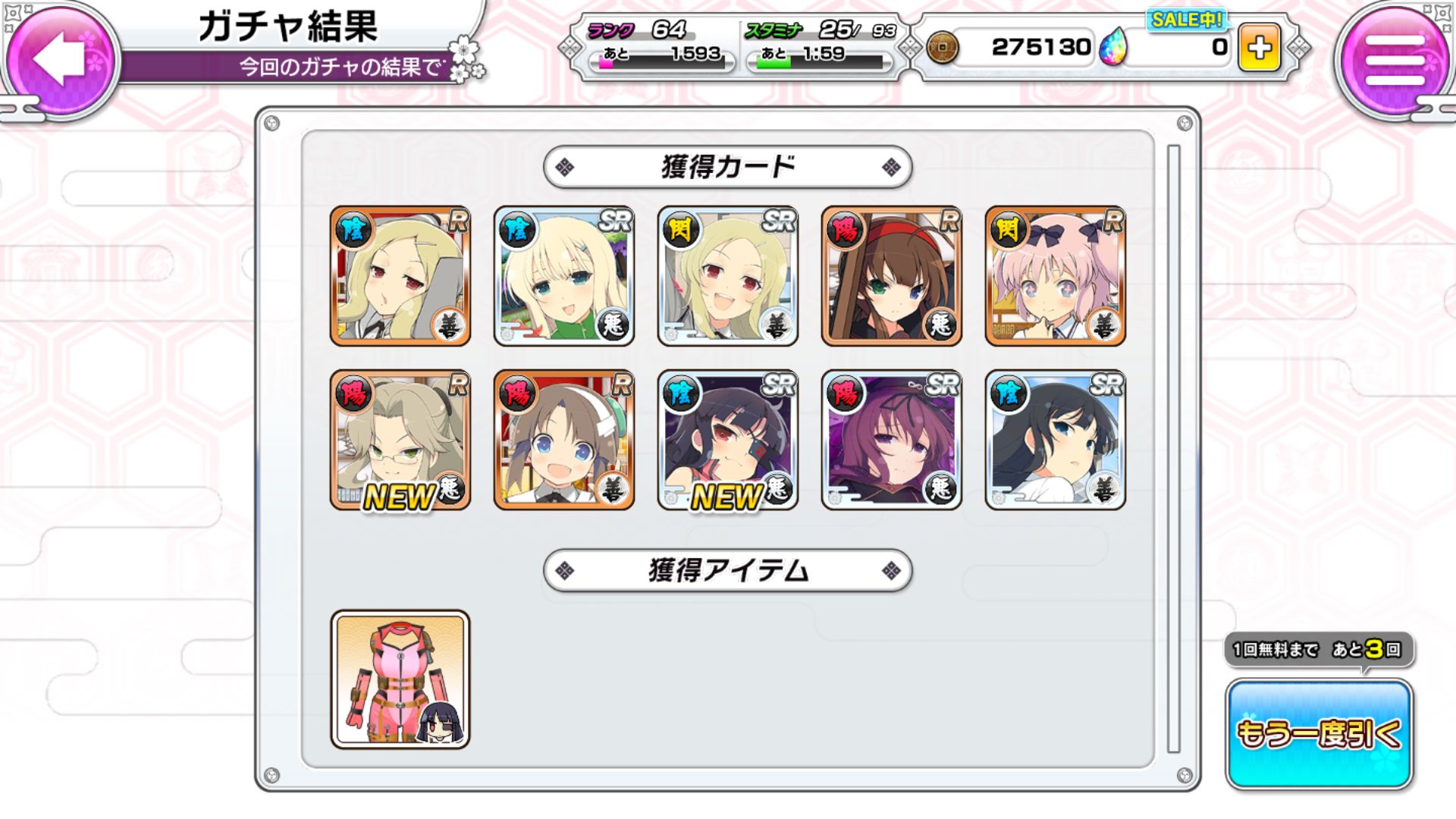
Task: Tap the pink back arrow button
Action: (62, 58)
